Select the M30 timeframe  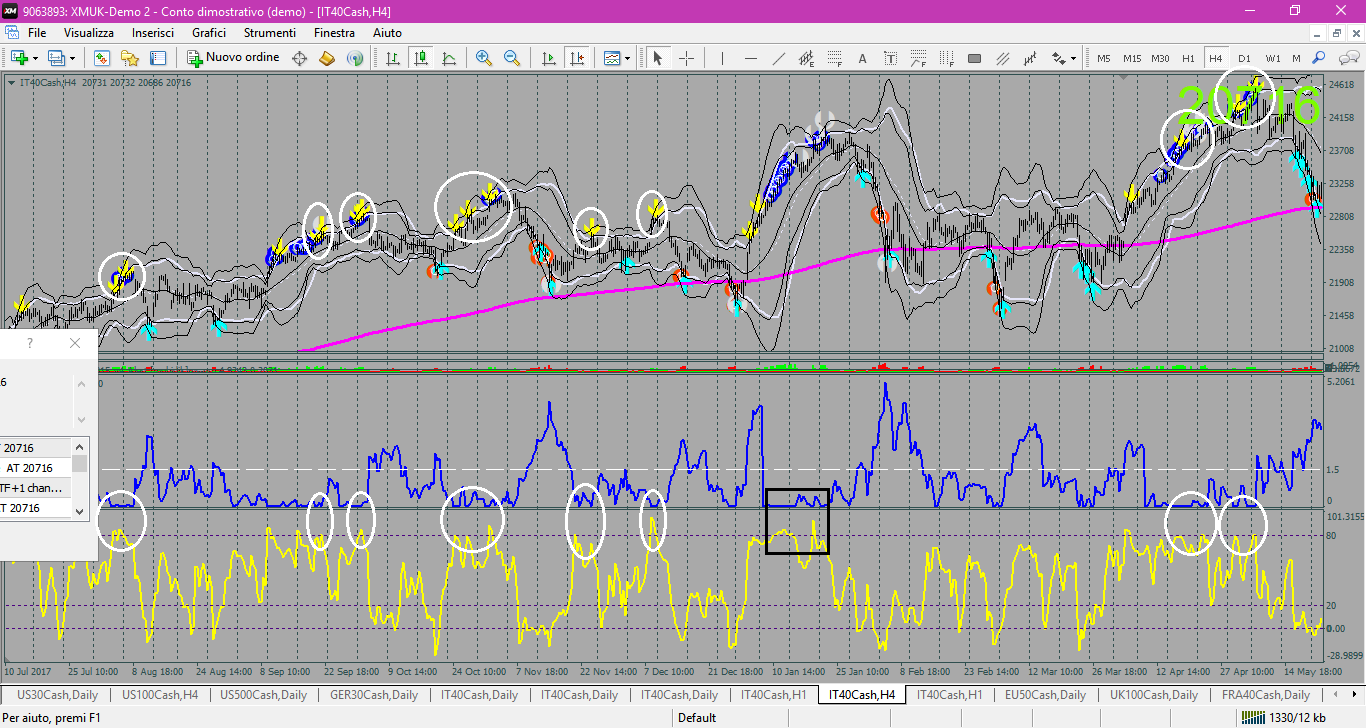tap(1160, 58)
